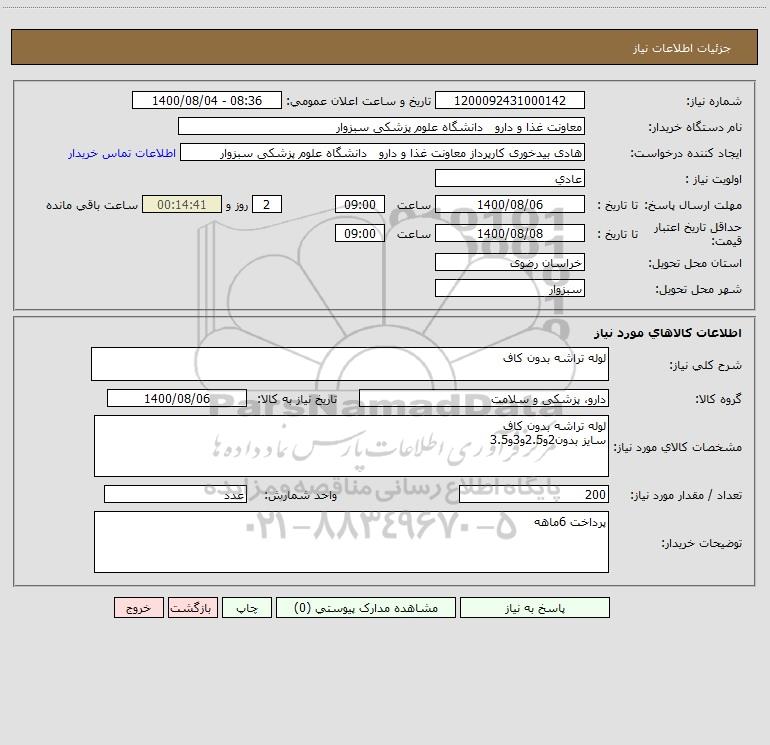
Task: Click the خروج exit button
Action: pyautogui.click(x=138, y=607)
